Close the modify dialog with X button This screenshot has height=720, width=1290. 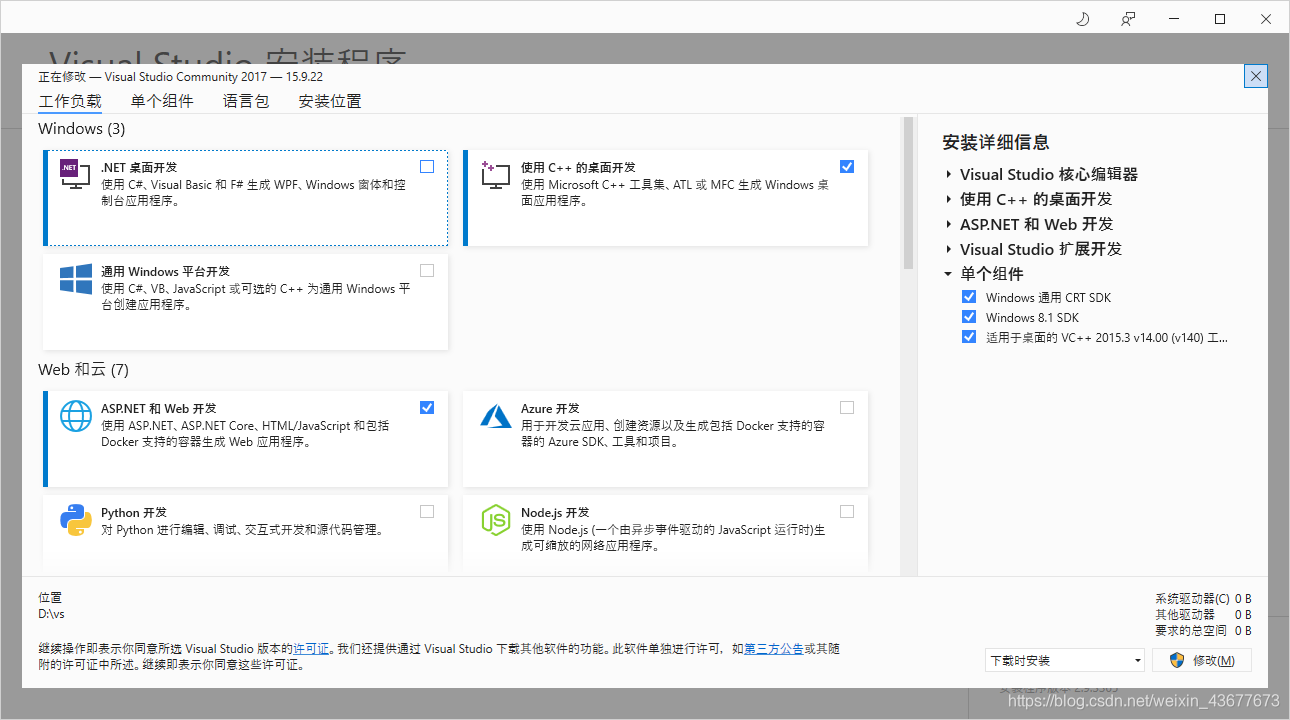click(1257, 76)
